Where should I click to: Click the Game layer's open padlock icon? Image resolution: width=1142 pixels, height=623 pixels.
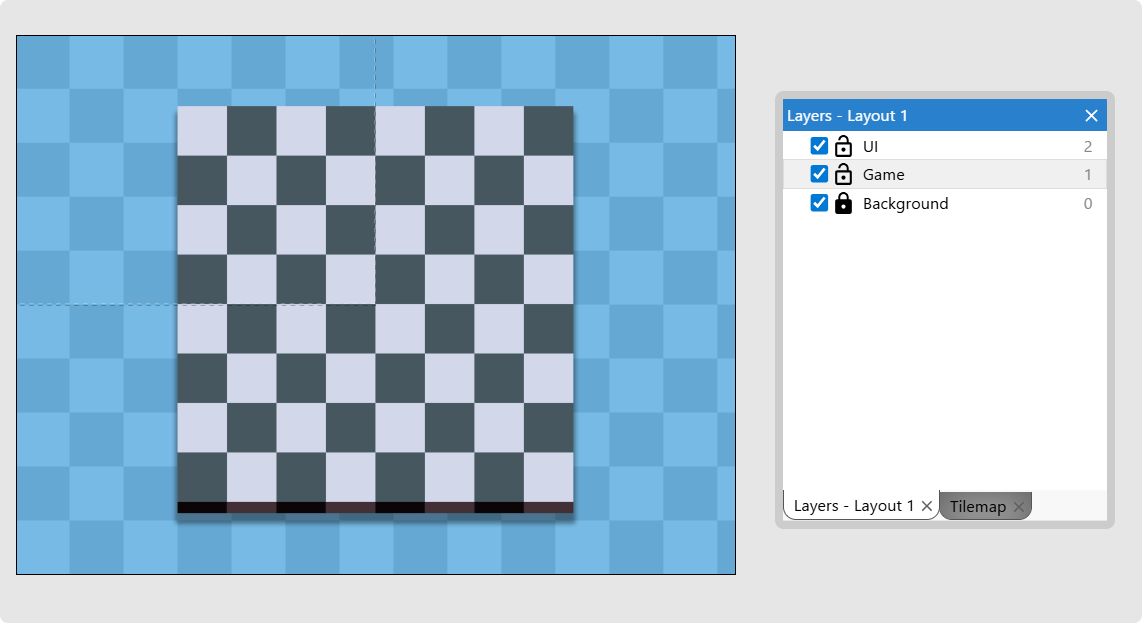pyautogui.click(x=843, y=174)
